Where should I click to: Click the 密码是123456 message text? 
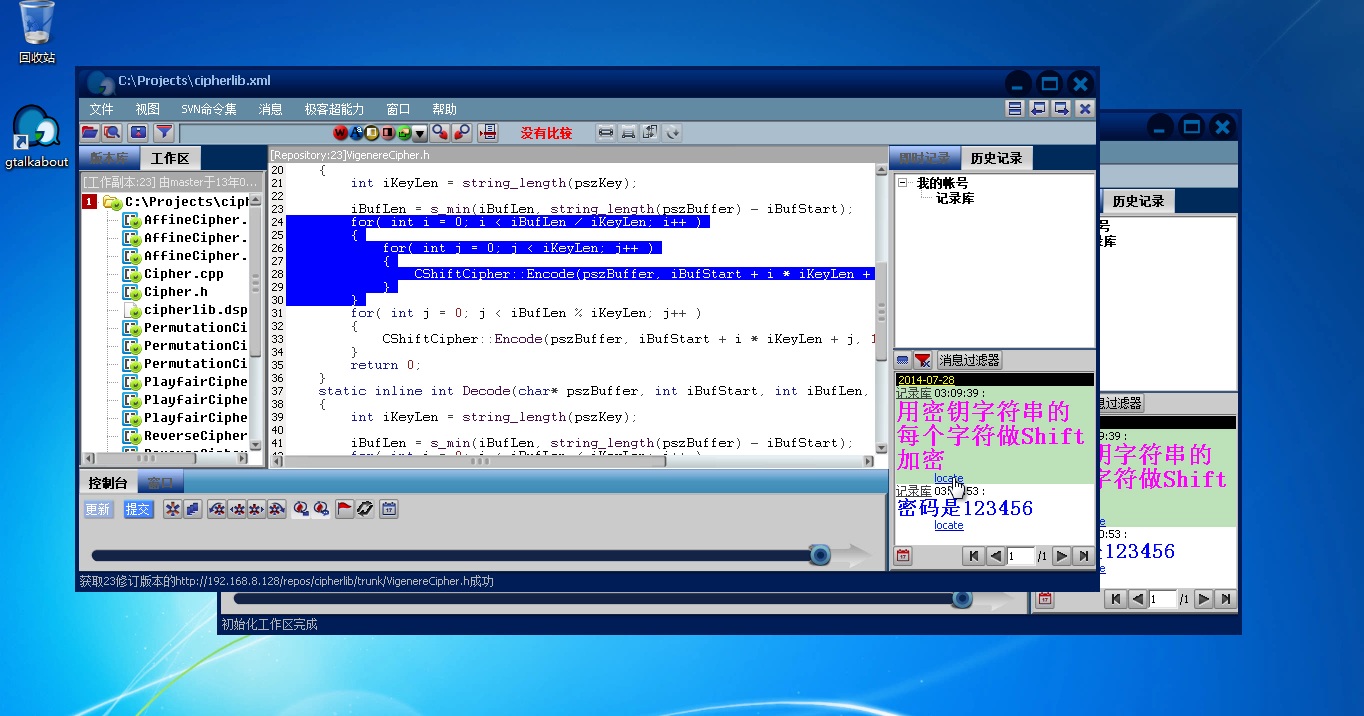(x=964, y=508)
